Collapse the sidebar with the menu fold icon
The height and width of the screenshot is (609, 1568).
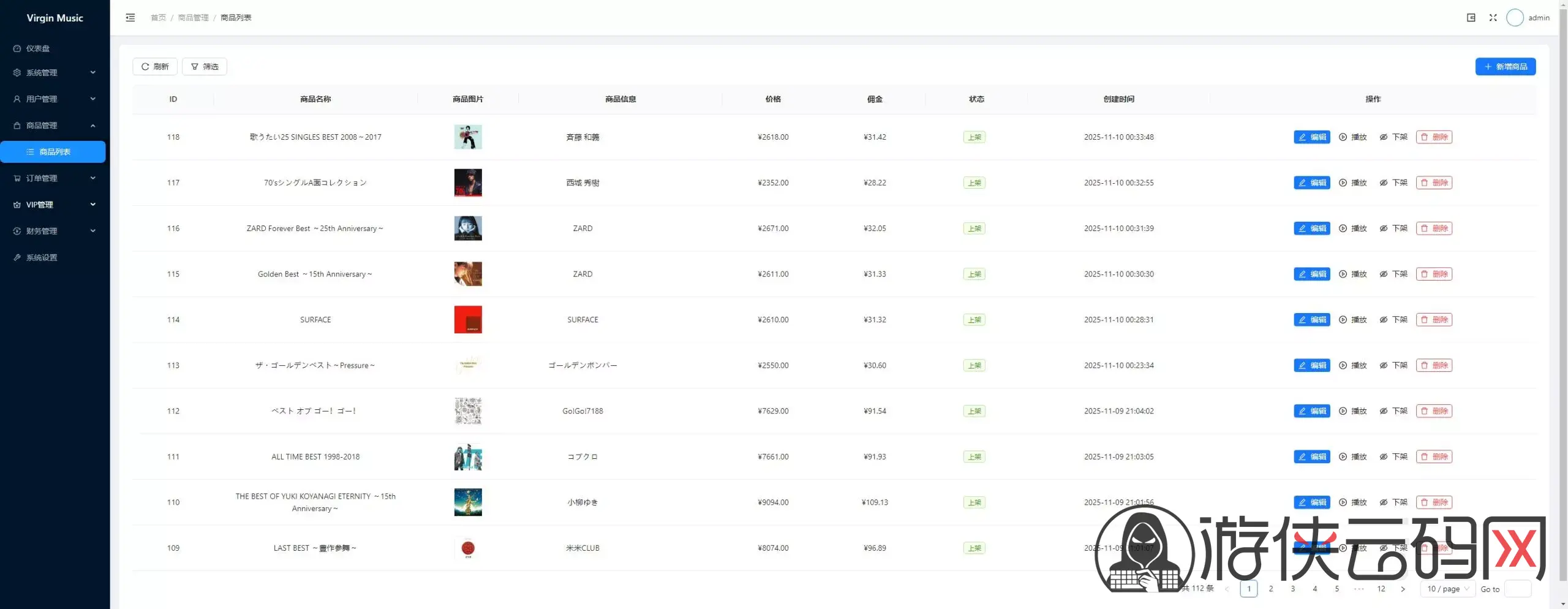pyautogui.click(x=130, y=18)
